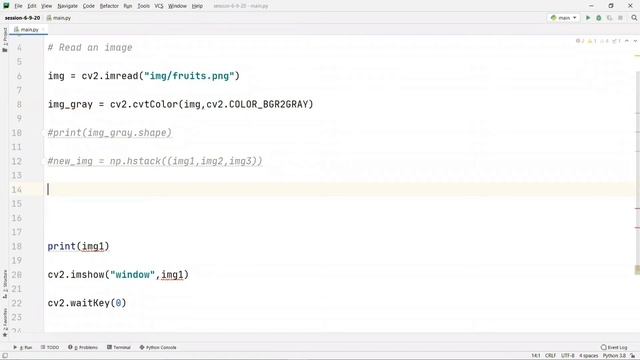Click the red error stripe mark beside line 15
Screen dimensions: 640x360
coord(638,209)
